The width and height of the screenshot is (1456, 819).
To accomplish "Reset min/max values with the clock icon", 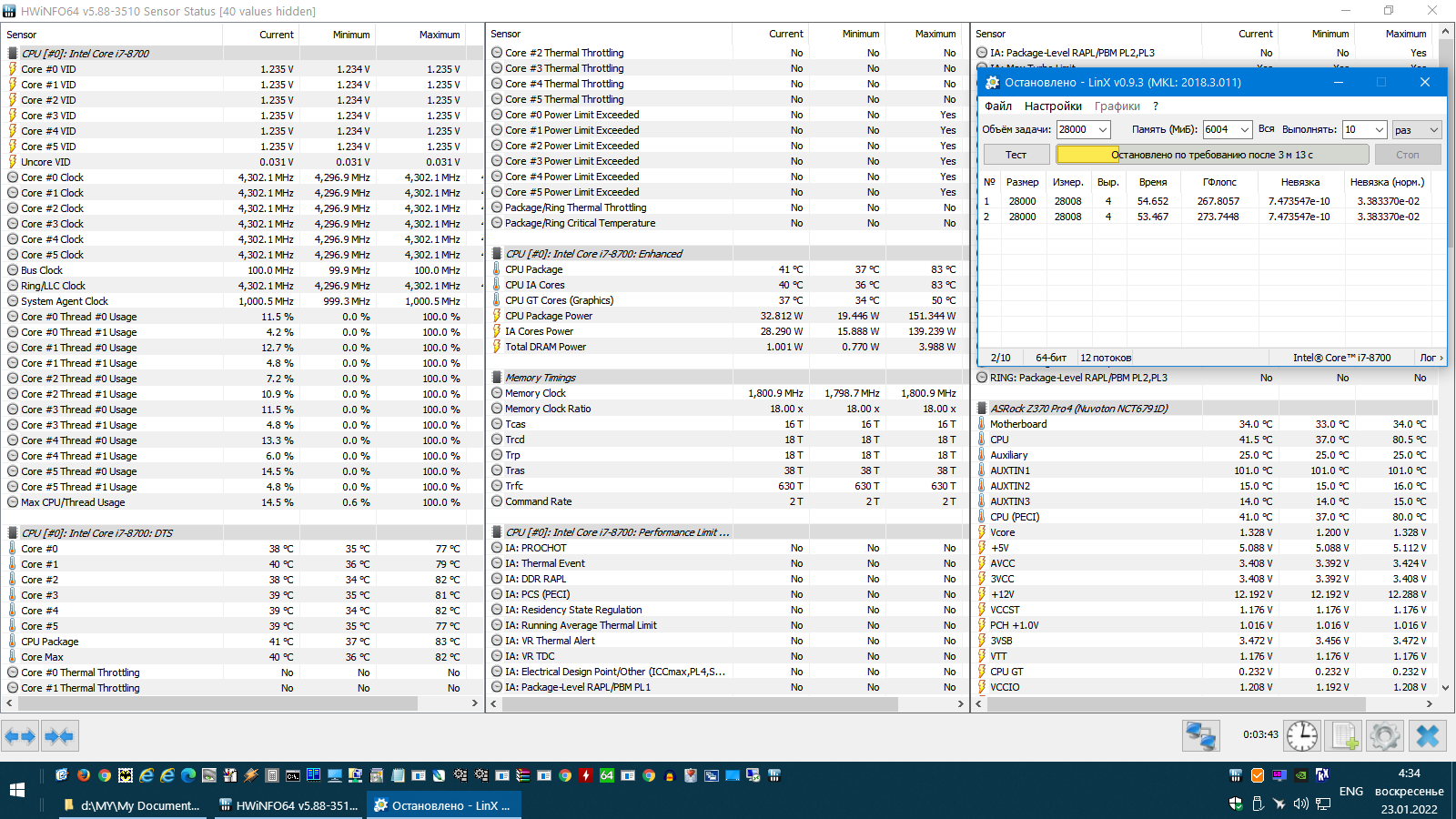I will (x=1302, y=735).
